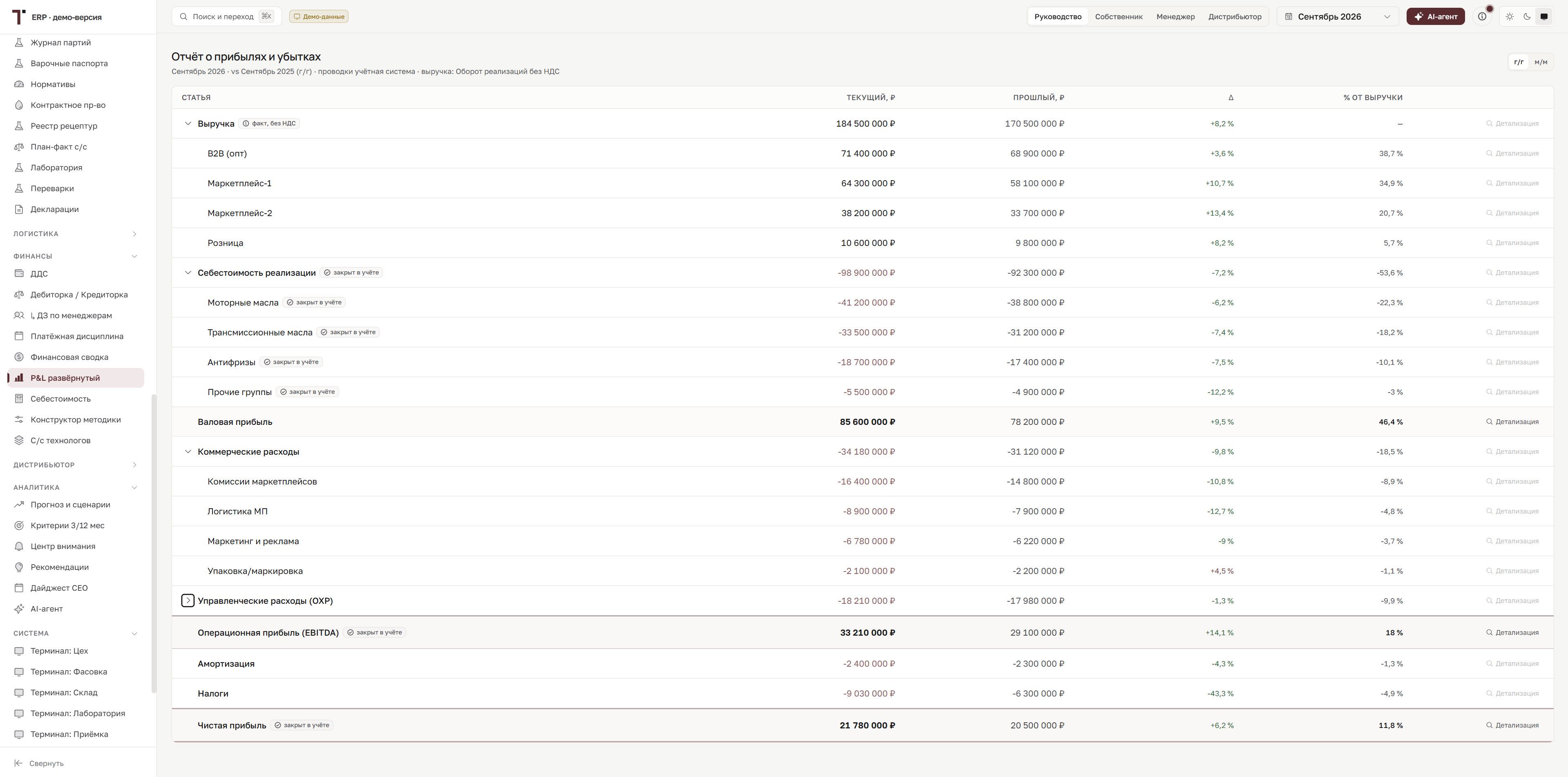1568x777 pixels.
Task: Open Себестоимость calculator icon
Action: pyautogui.click(x=19, y=399)
